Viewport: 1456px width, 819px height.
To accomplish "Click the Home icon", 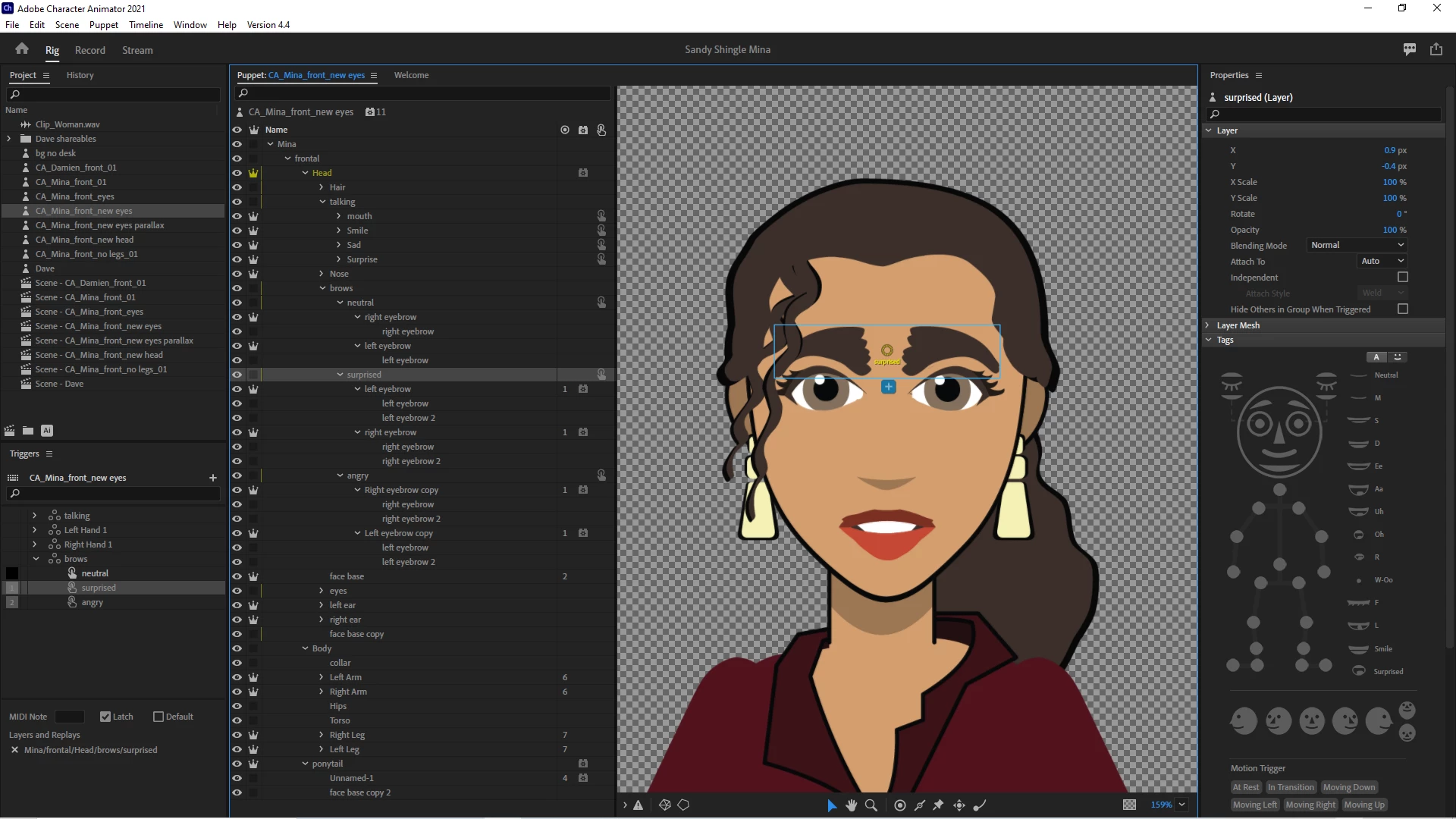I will (x=21, y=49).
